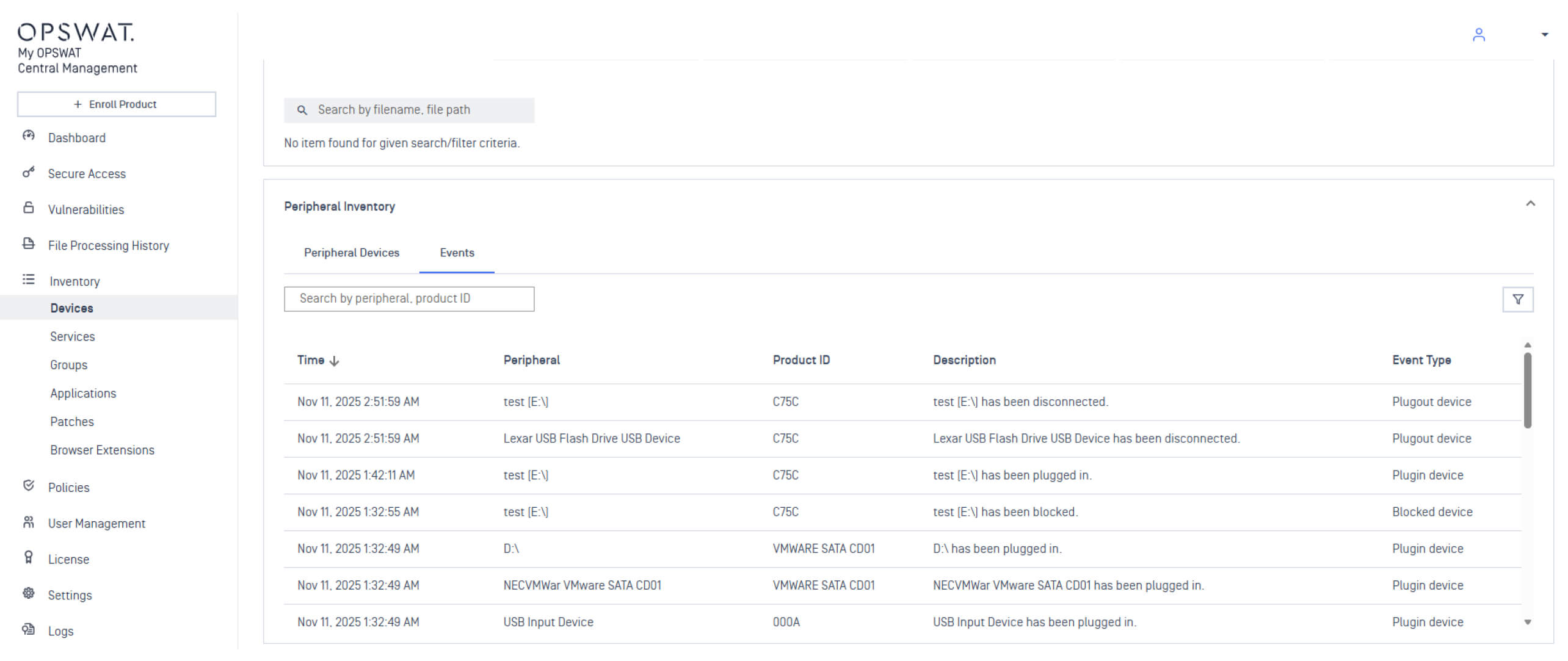Click the License ribbon icon

click(x=28, y=557)
